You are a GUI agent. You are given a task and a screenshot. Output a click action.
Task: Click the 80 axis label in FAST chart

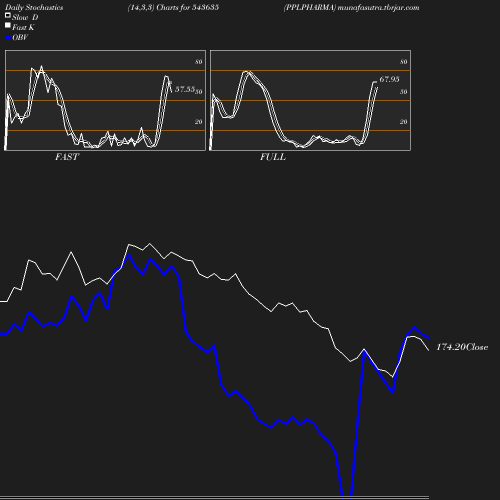199,62
